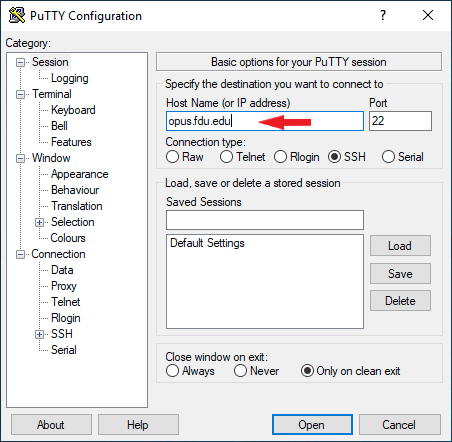Screen dimensions: 452x442
Task: Click the question mark help icon
Action: (x=383, y=15)
